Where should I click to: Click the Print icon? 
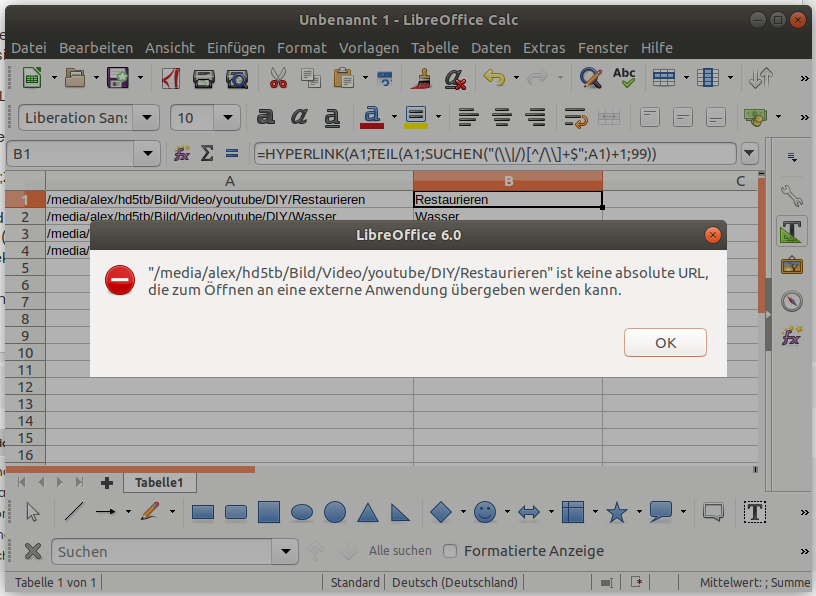[203, 78]
